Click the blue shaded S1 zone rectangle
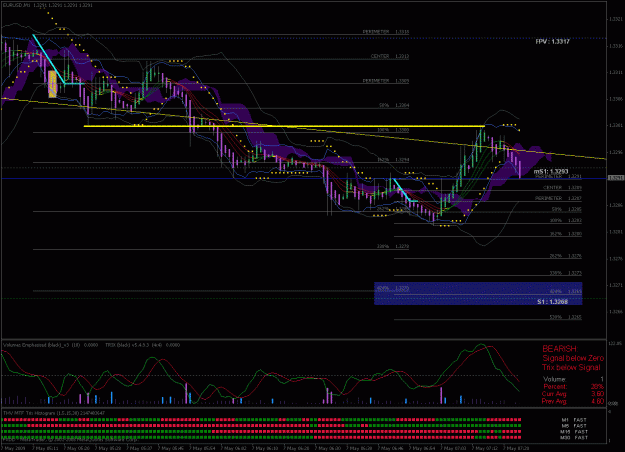This screenshot has height=452, width=625. 478,293
